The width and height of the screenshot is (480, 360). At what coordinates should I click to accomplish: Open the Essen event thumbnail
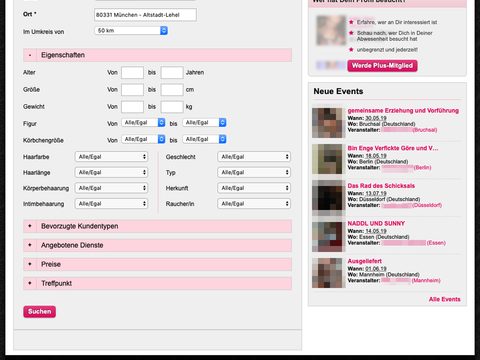327,237
